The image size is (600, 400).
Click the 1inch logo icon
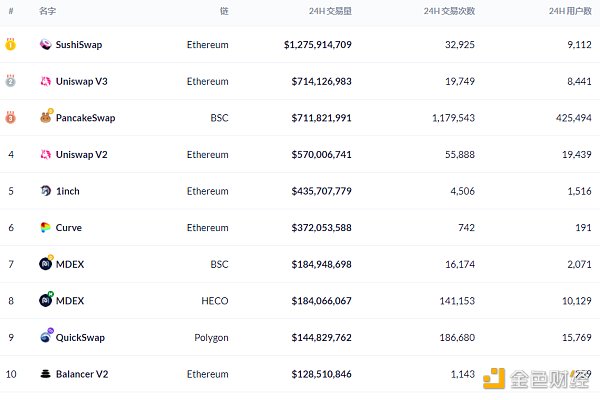[45, 191]
